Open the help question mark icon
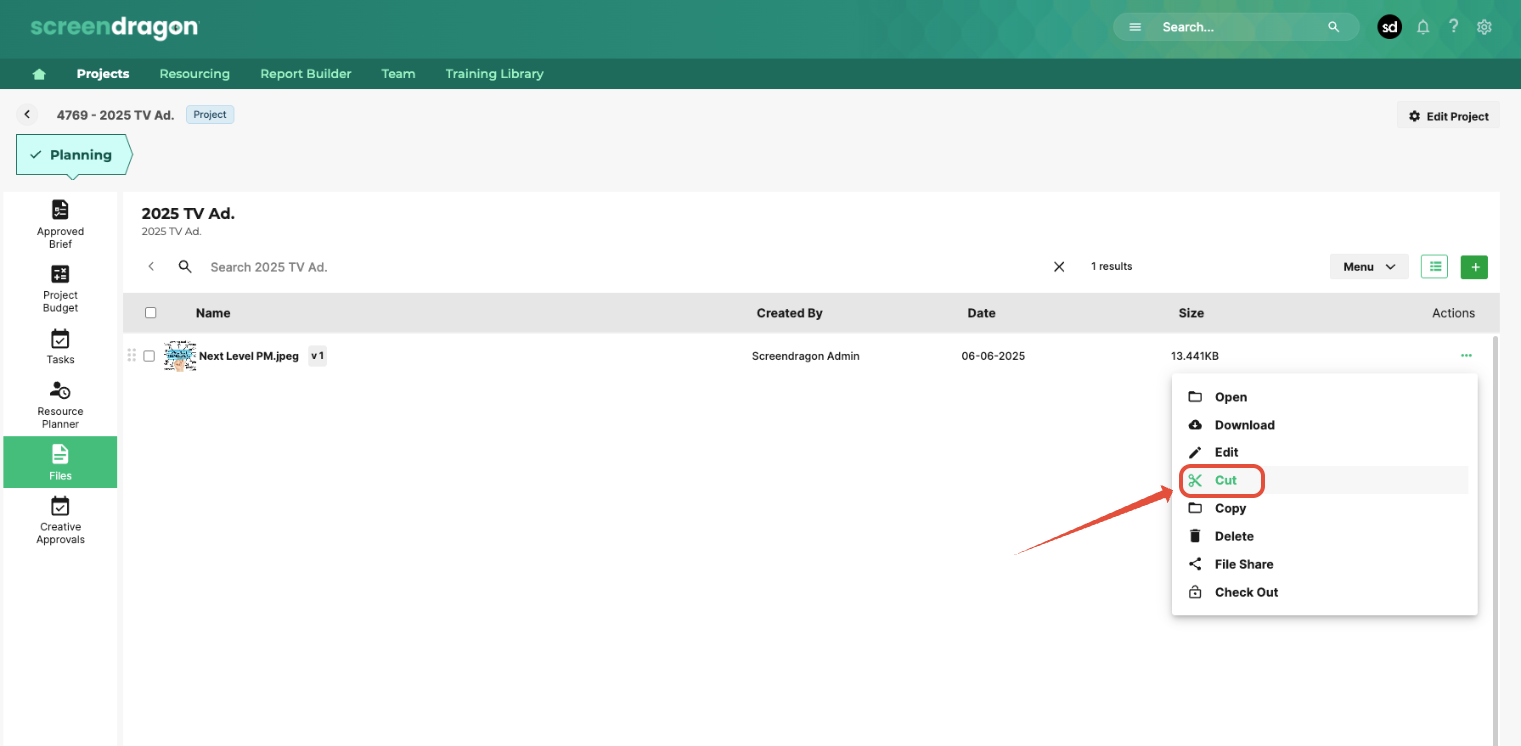Viewport: 1521px width, 746px height. (1453, 27)
